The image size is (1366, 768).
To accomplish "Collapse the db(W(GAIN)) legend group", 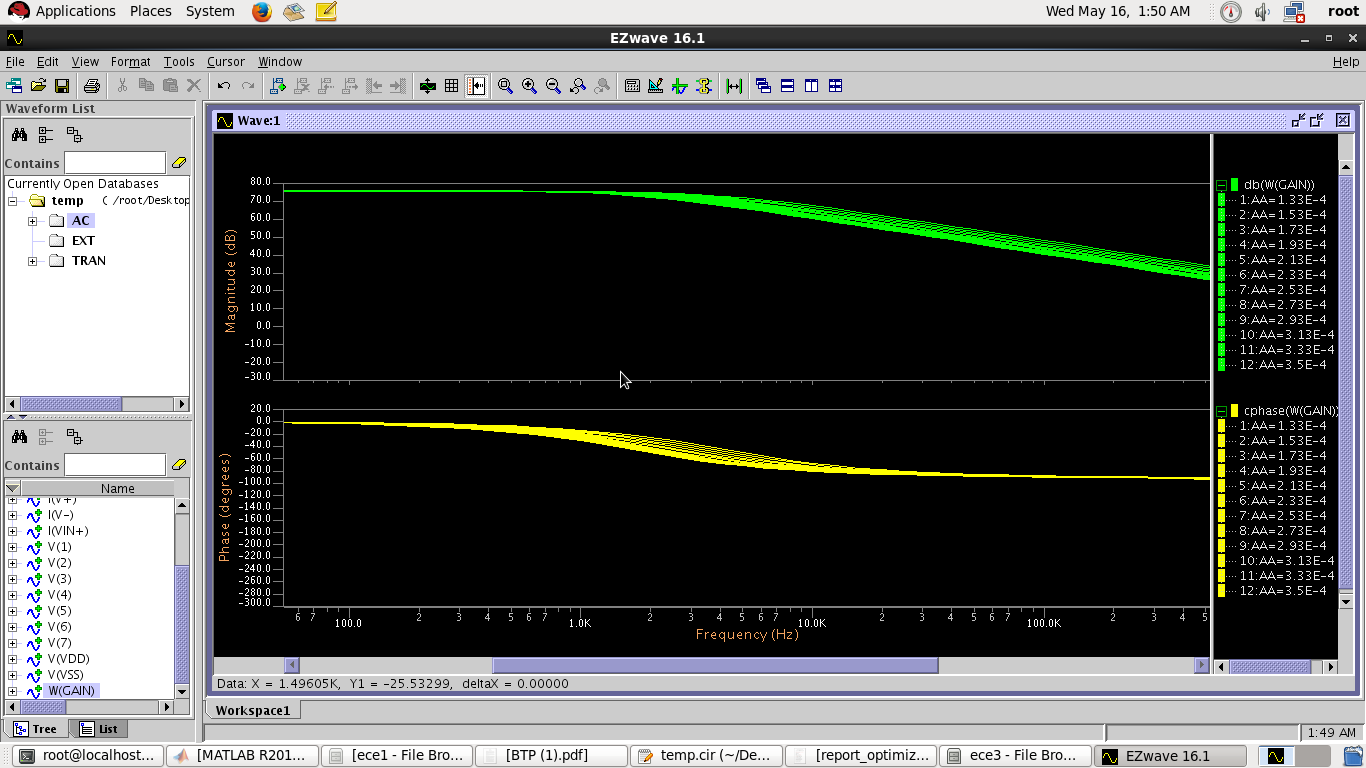I will 1221,185.
